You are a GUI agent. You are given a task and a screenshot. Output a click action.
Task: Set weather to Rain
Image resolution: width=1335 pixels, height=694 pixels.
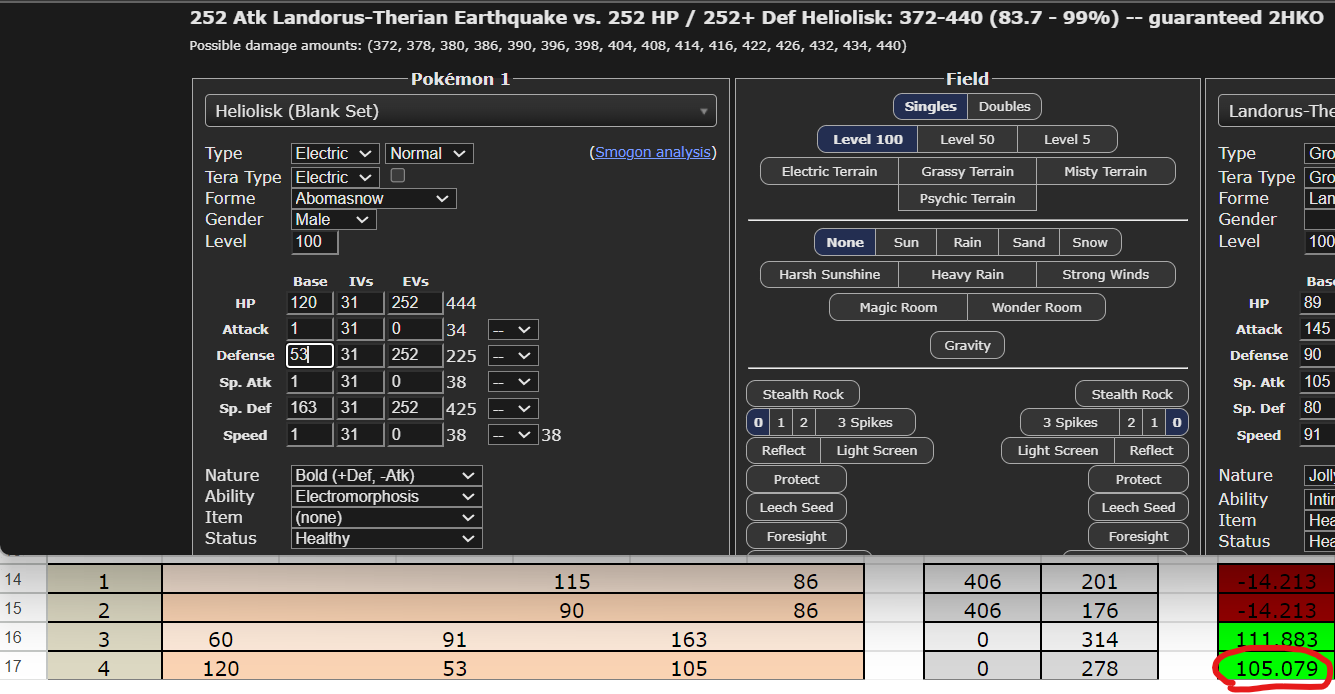click(967, 242)
